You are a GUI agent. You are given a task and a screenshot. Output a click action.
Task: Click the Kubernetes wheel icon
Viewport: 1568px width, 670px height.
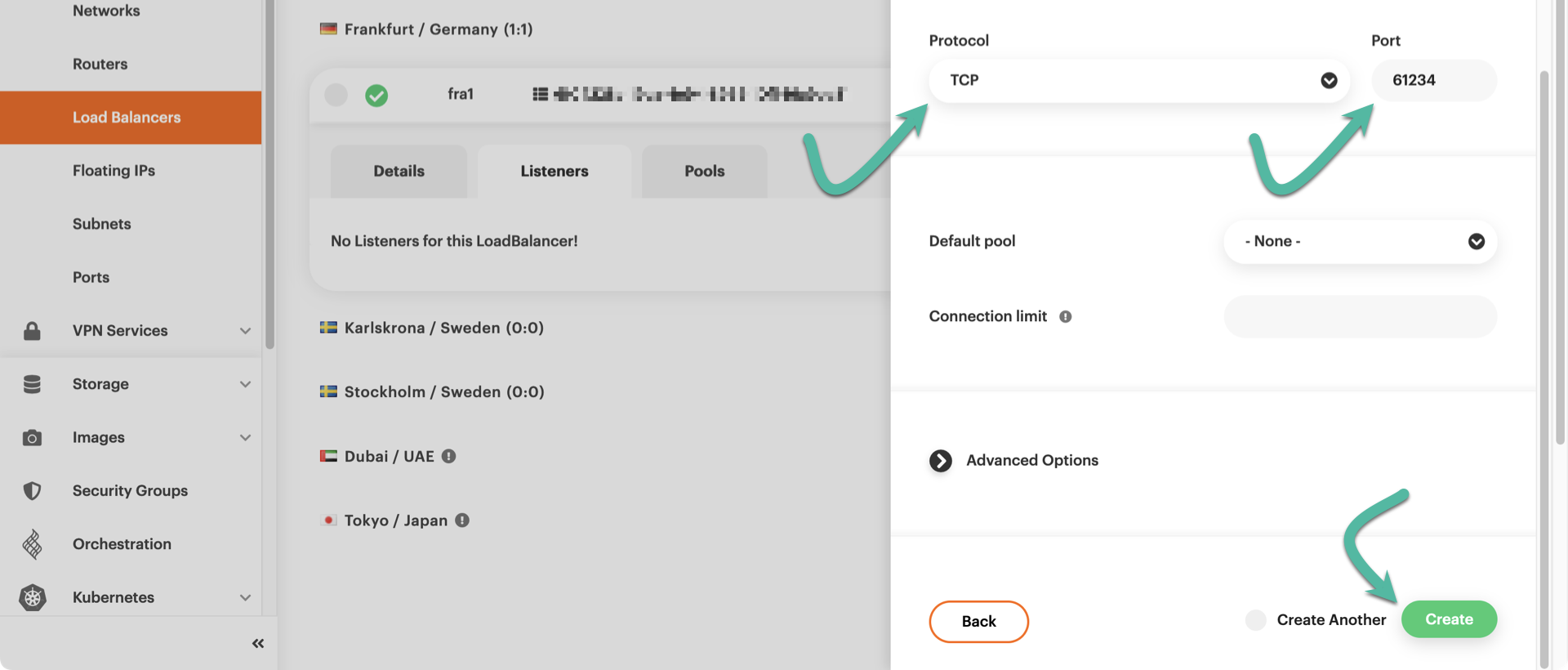point(32,597)
